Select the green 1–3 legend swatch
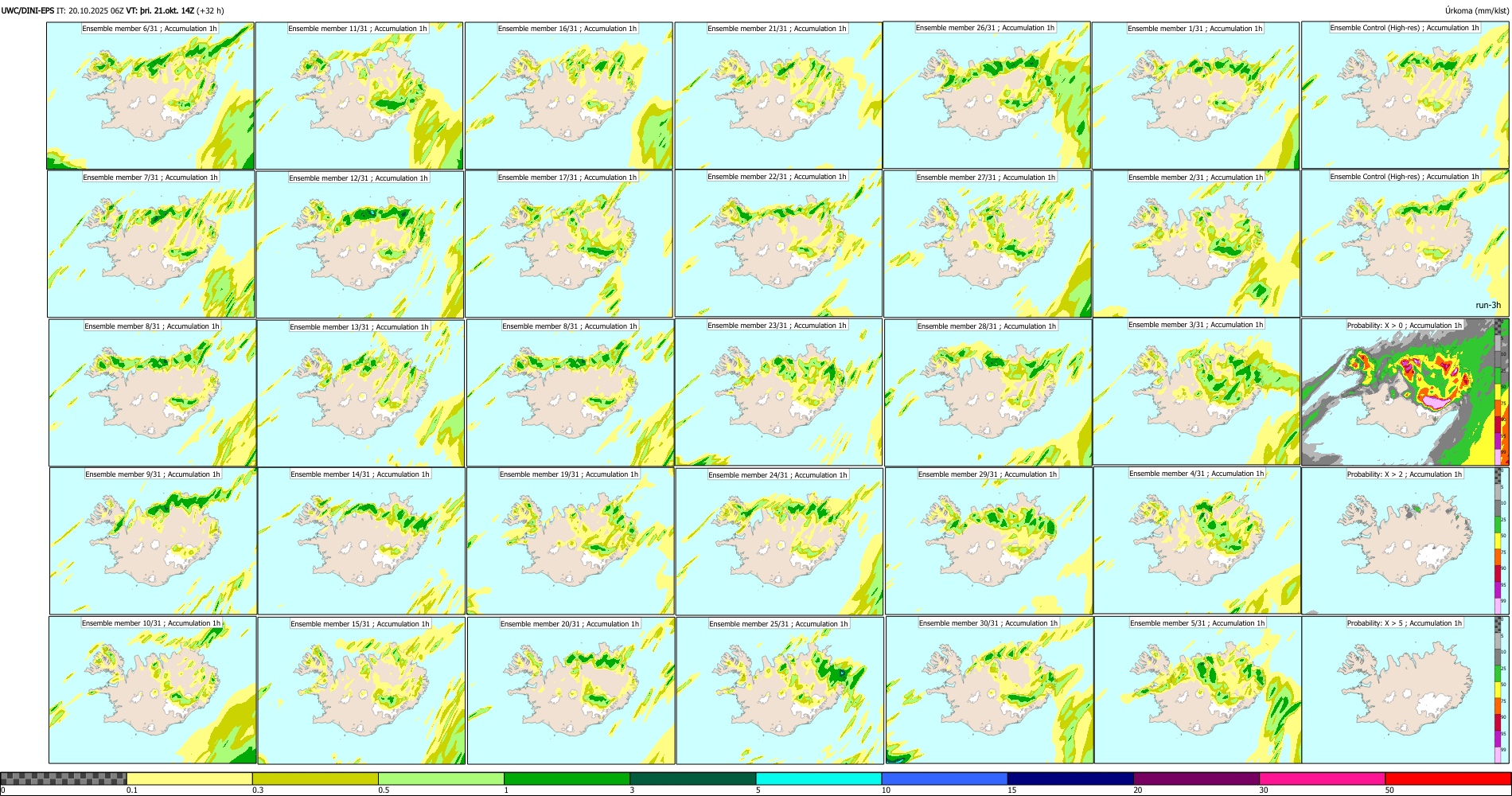 click(x=567, y=778)
